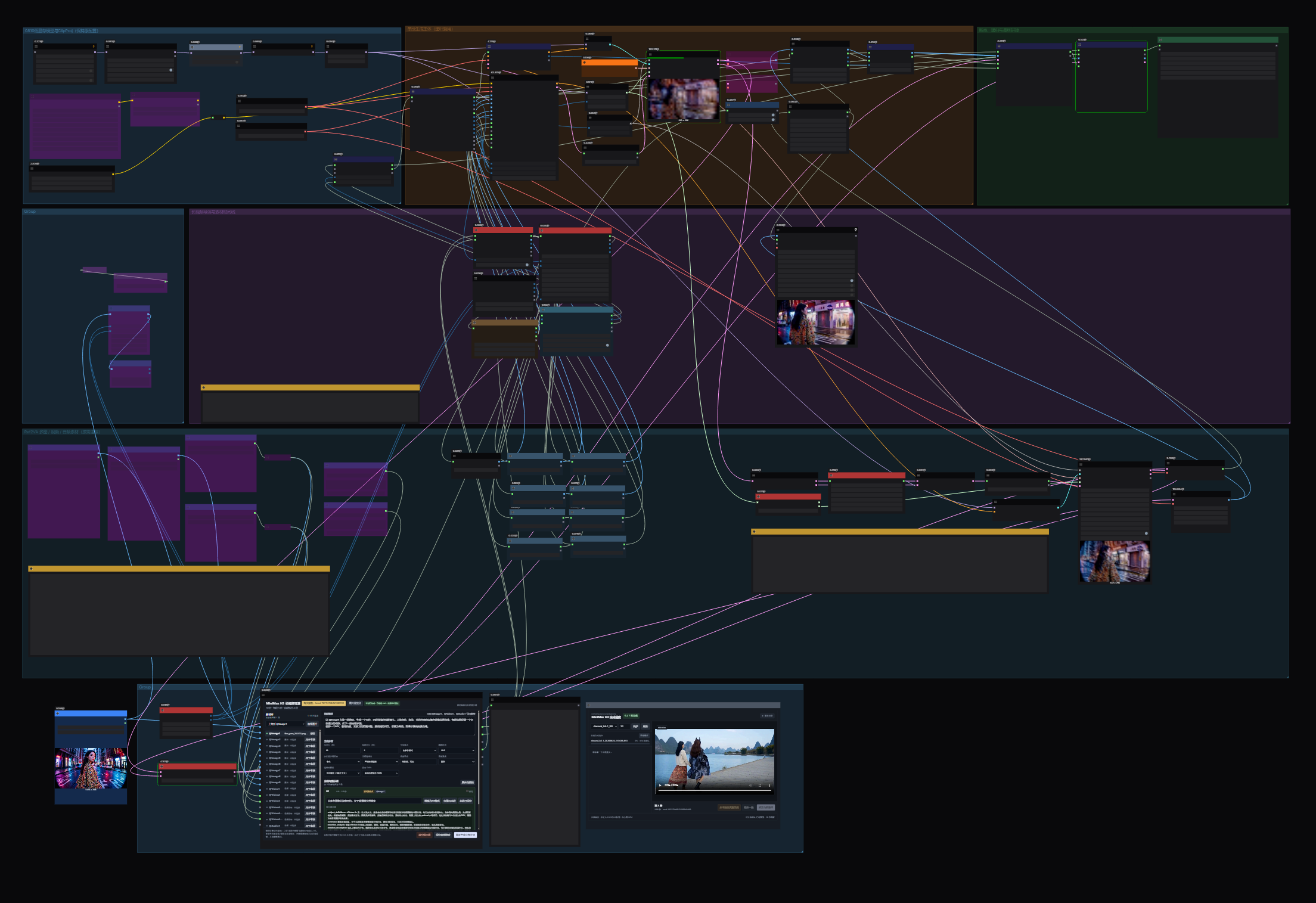Click the dot icon on the orange-titled node
Viewport: 1316px width, 903px height.
coord(584,62)
